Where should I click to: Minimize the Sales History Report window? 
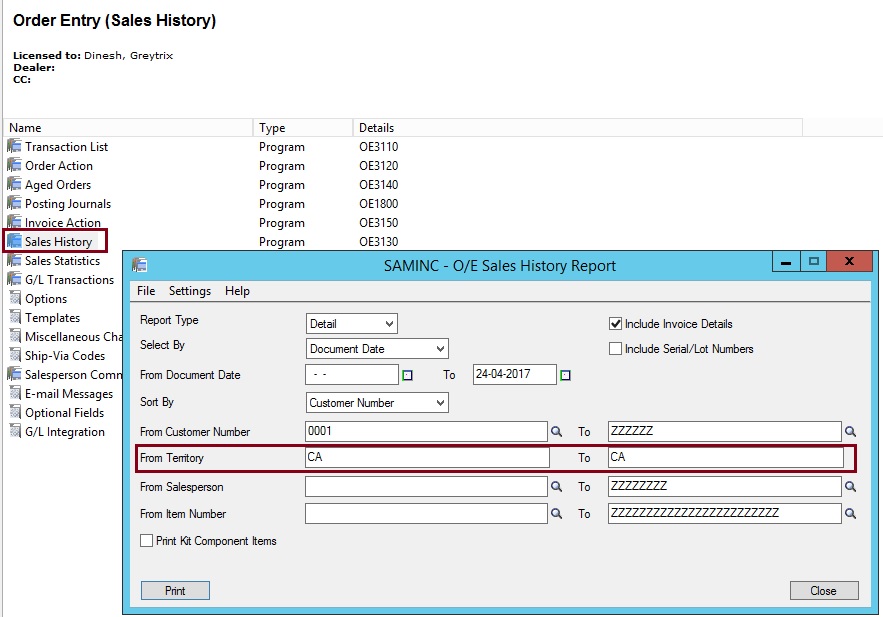[x=786, y=261]
